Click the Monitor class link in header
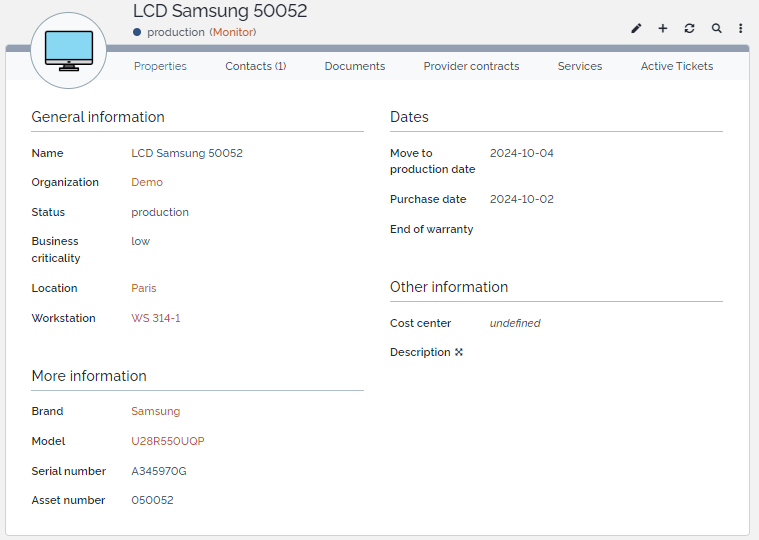The width and height of the screenshot is (759, 540). [x=233, y=32]
